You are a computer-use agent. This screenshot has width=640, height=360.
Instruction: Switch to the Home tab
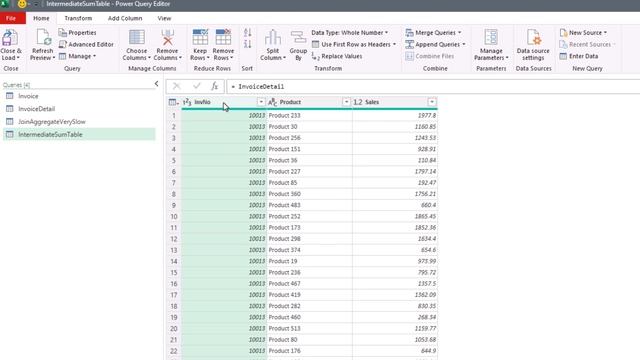(41, 18)
